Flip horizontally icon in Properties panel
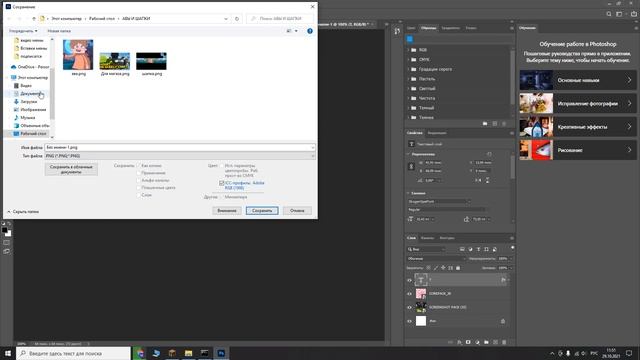This screenshot has width=640, height=360. click(478, 180)
